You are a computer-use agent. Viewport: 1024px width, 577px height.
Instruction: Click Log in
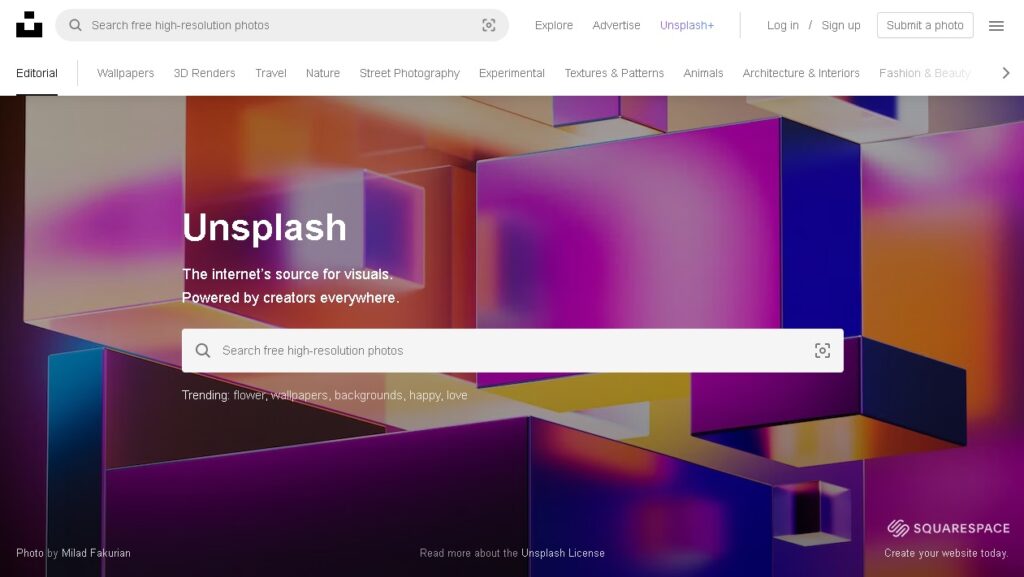pyautogui.click(x=782, y=25)
